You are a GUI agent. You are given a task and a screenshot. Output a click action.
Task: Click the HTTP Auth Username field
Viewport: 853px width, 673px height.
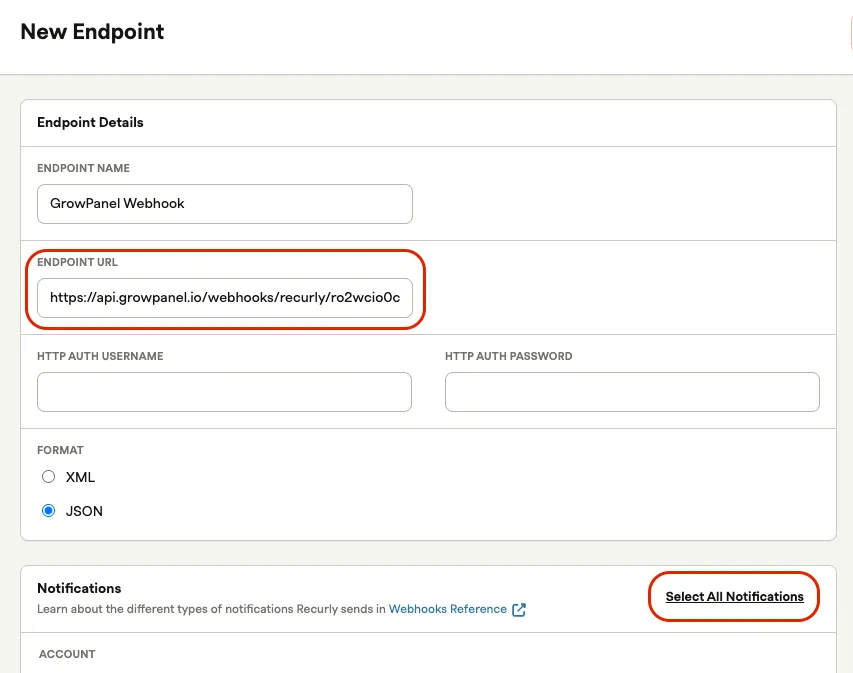coord(224,391)
